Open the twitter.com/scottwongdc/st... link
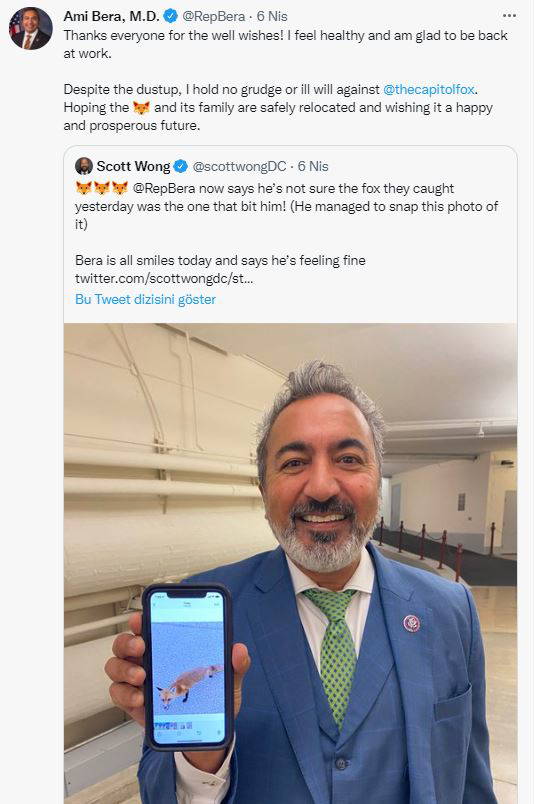This screenshot has width=536, height=804. click(164, 278)
